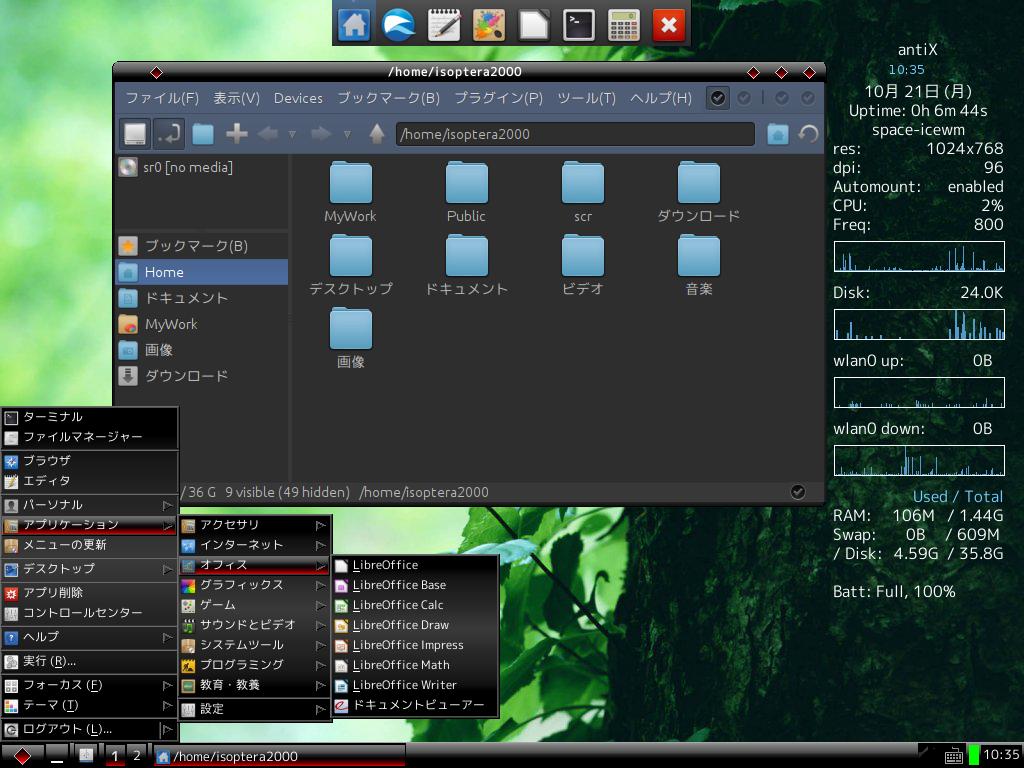Open the back history dropdown arrow
The image size is (1024, 768).
[292, 134]
